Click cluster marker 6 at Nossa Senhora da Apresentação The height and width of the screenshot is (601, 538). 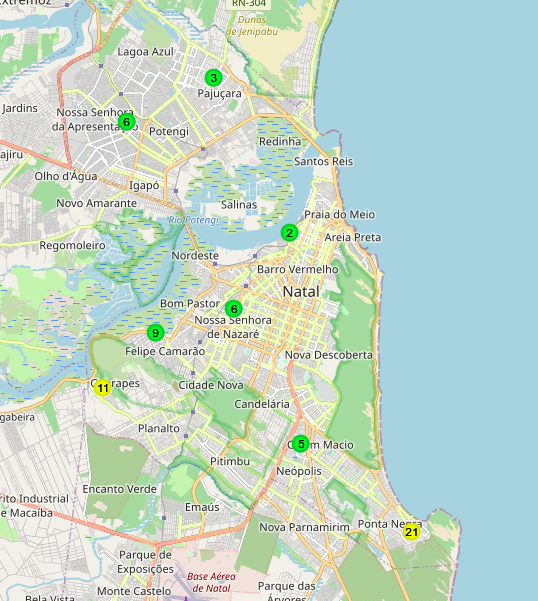coord(126,122)
